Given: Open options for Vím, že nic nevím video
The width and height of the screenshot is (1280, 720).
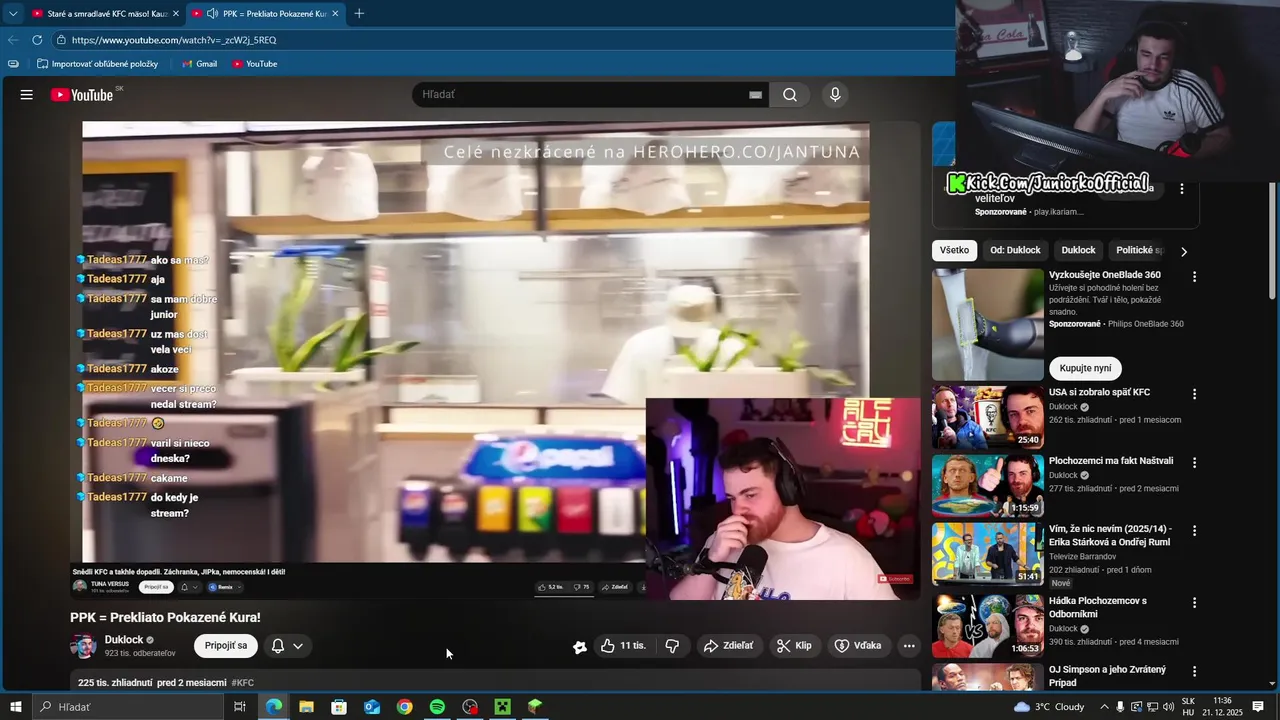Looking at the screenshot, I should tap(1193, 531).
